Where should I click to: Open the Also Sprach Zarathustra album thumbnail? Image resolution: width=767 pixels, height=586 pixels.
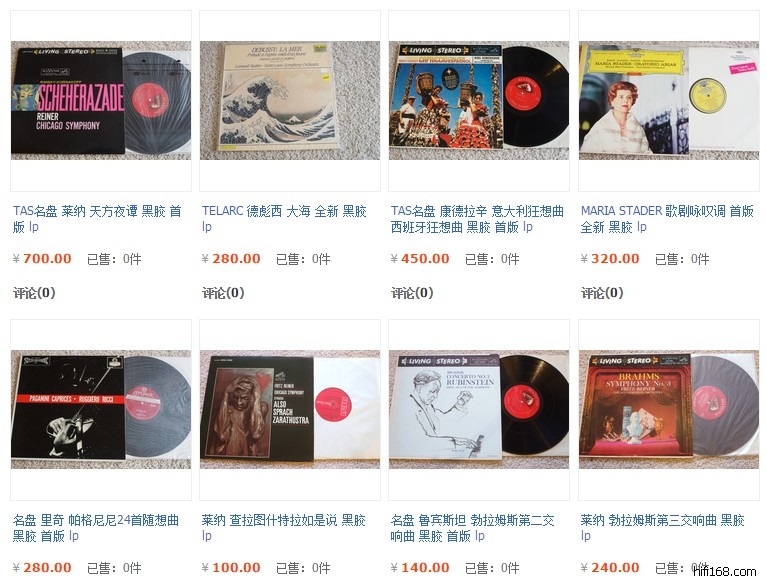pos(290,409)
